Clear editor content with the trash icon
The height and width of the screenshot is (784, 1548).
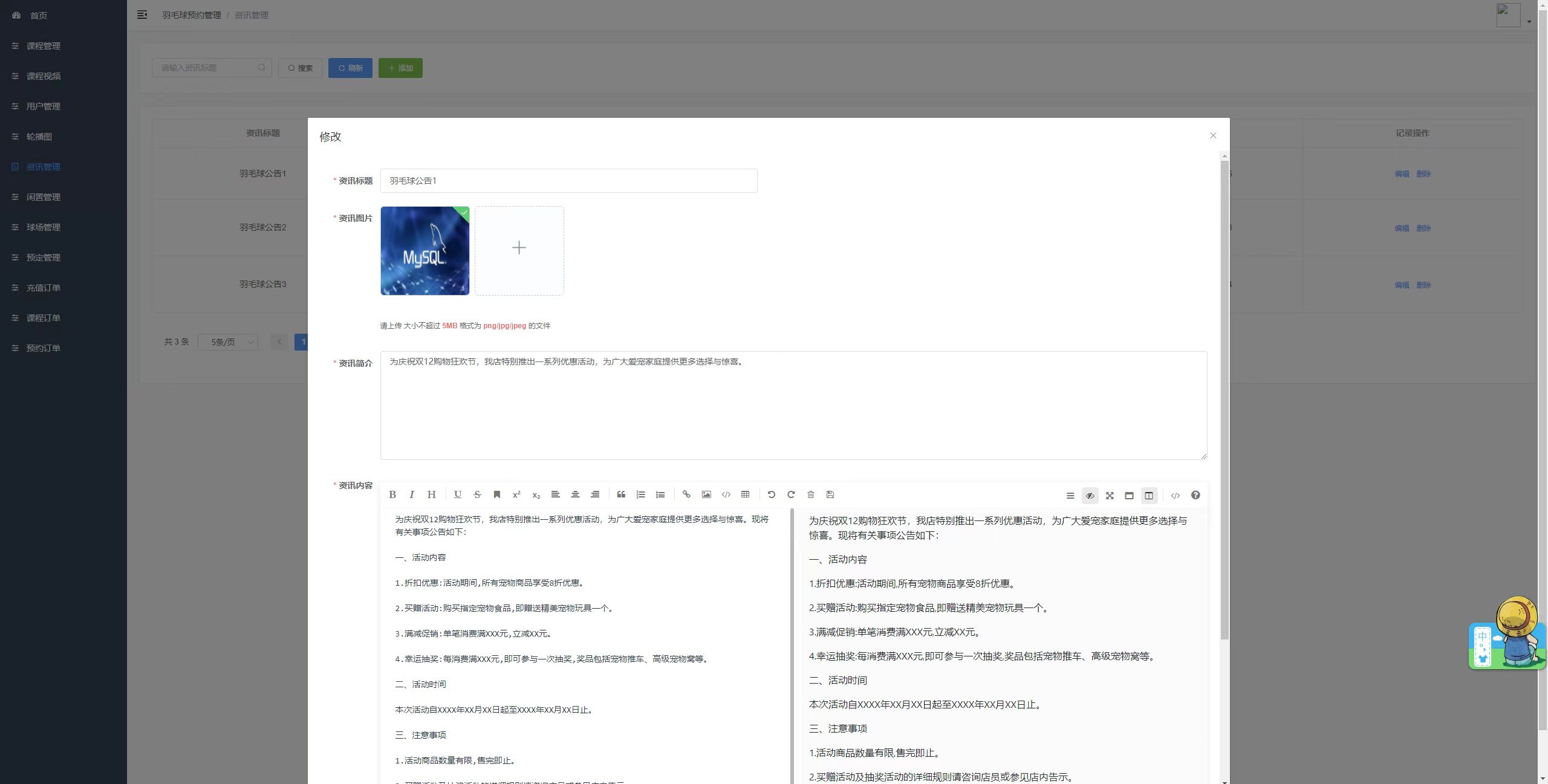tap(811, 494)
